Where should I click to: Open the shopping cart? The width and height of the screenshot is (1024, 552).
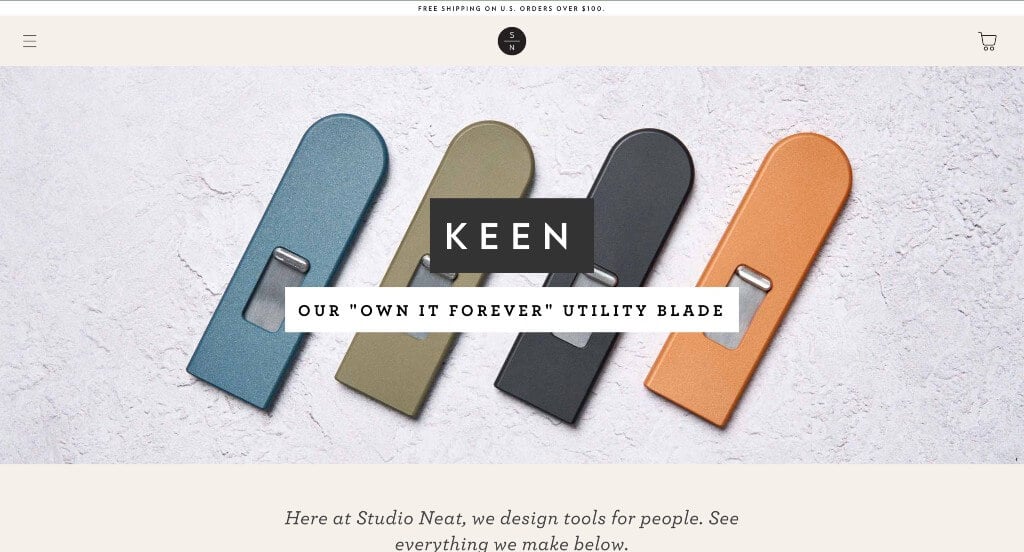pos(987,41)
